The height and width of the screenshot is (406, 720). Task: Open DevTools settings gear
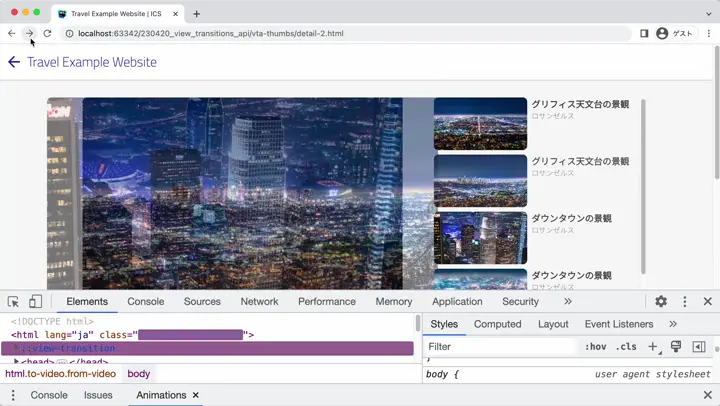click(x=661, y=301)
